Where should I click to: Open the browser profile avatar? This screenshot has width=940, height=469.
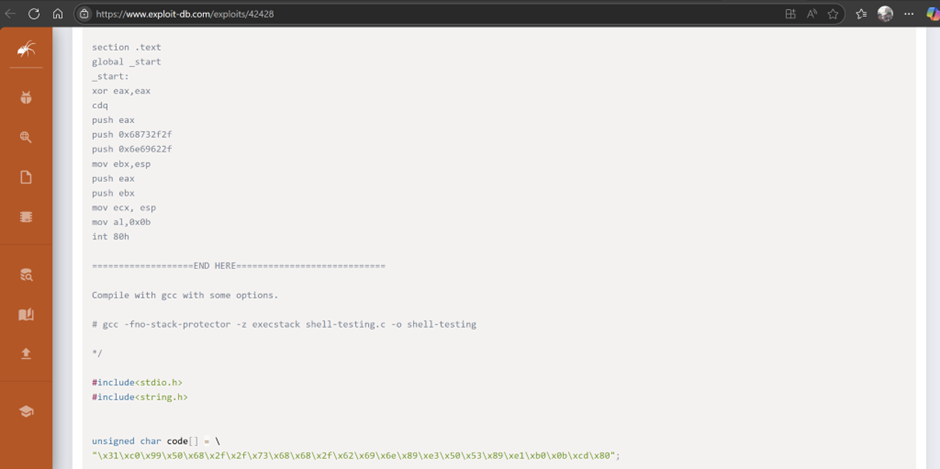(885, 14)
